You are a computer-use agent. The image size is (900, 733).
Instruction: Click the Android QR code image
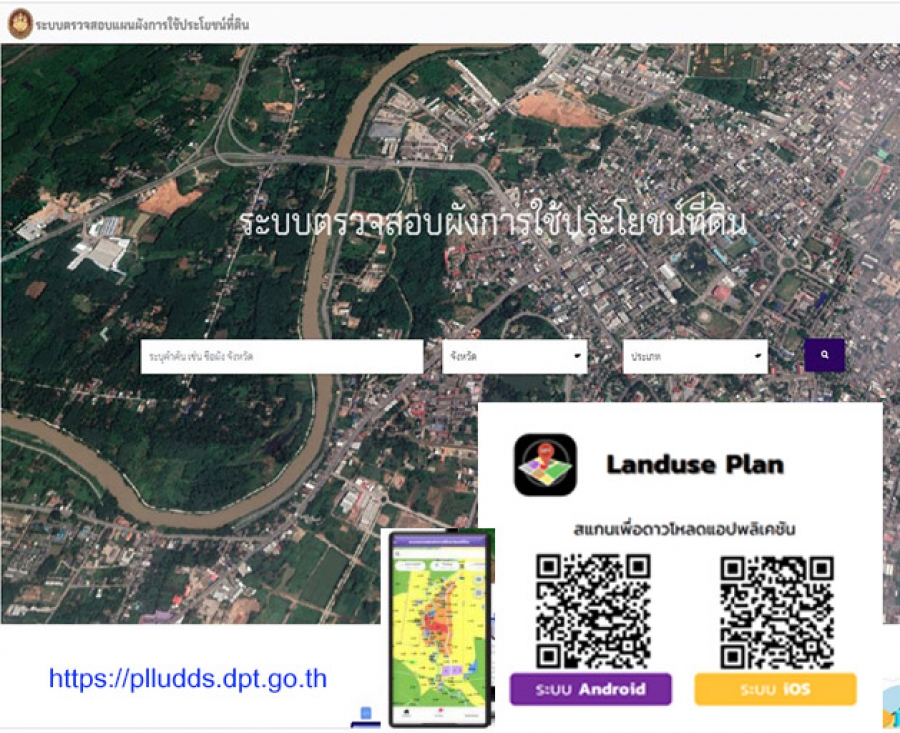tap(593, 611)
